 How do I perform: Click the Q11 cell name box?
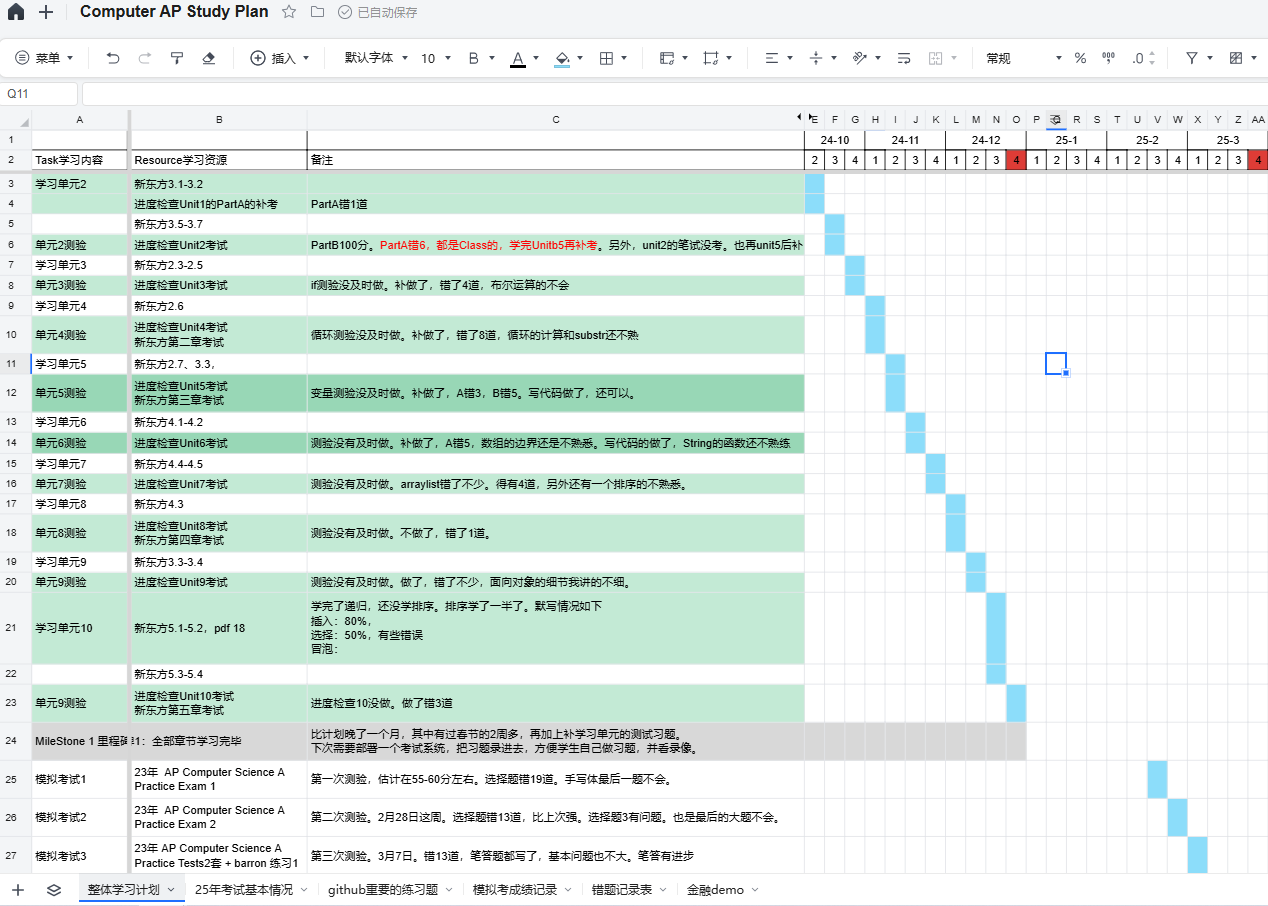click(40, 93)
